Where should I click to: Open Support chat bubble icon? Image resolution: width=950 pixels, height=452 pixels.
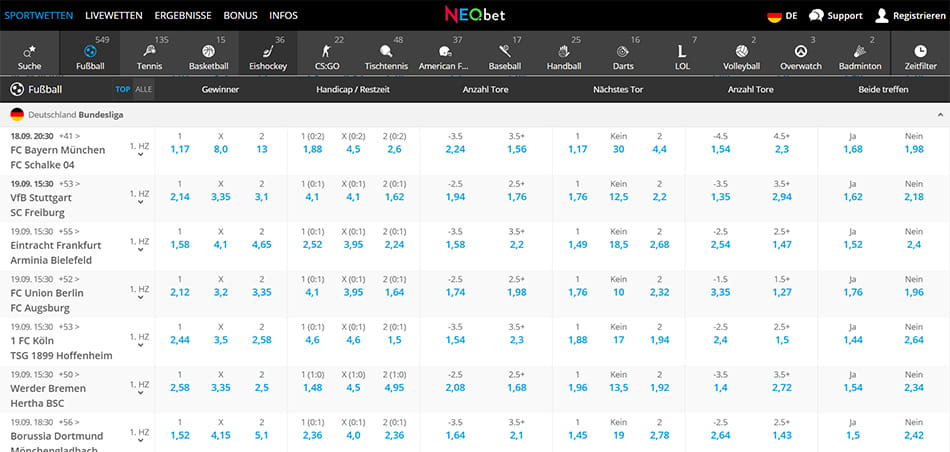click(x=816, y=16)
